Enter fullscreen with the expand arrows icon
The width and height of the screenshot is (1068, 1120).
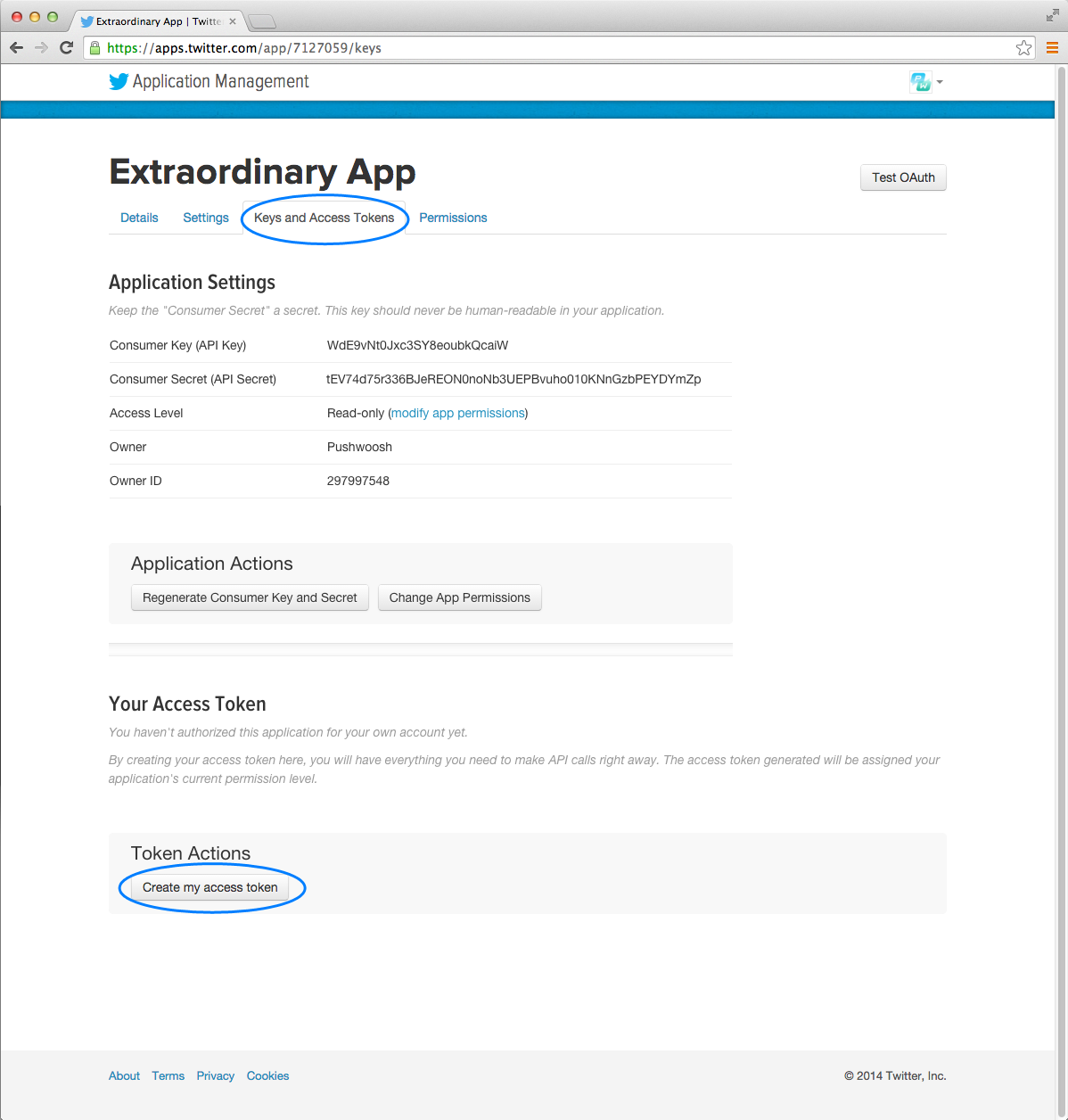tap(1052, 15)
